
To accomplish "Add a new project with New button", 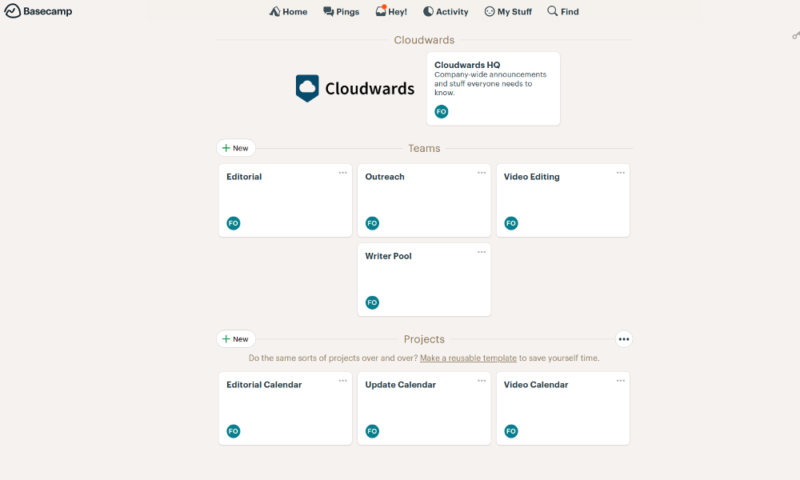I will click(x=236, y=339).
